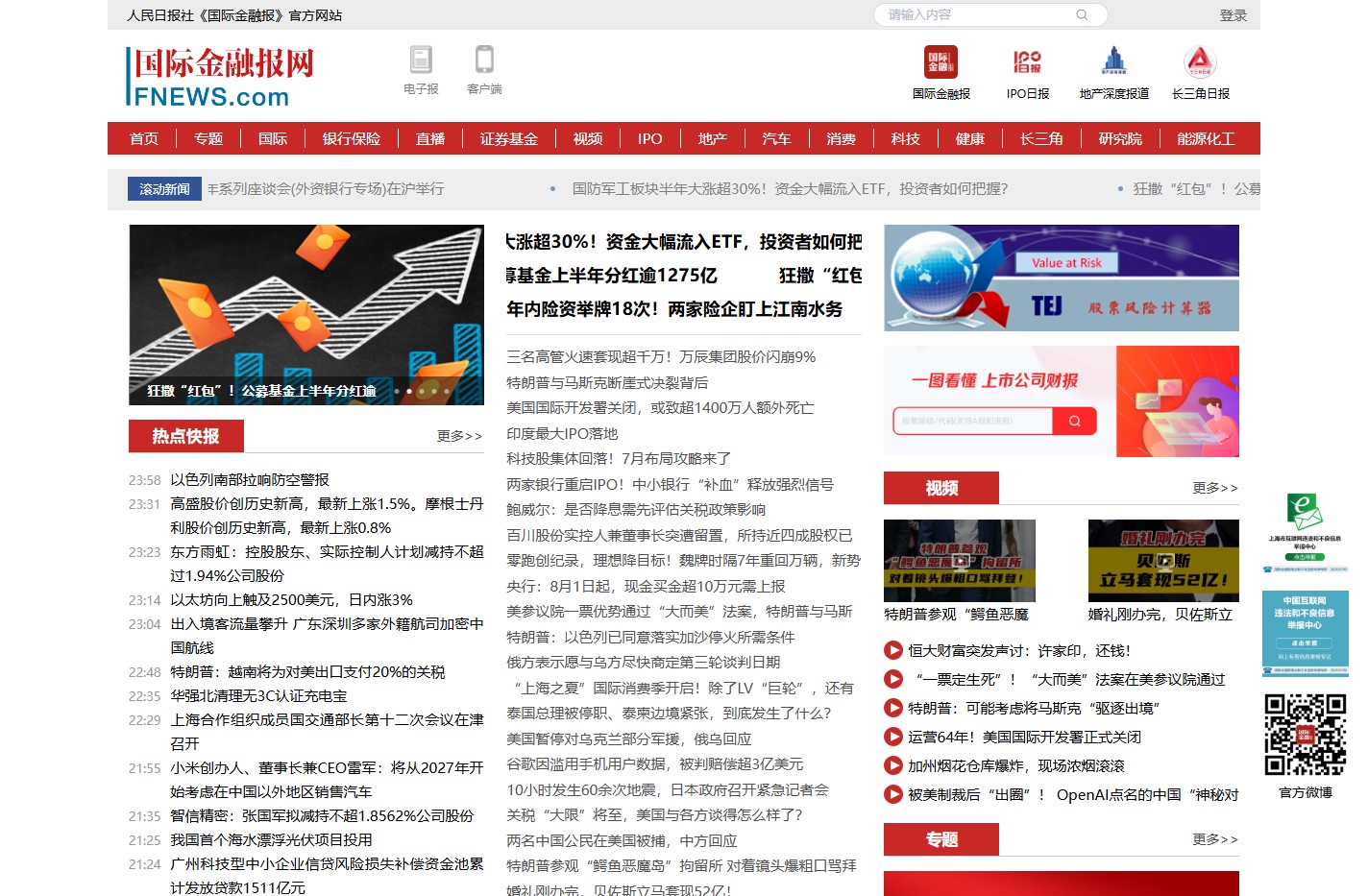
Task: Open the 银行保险 nav item
Action: [351, 138]
